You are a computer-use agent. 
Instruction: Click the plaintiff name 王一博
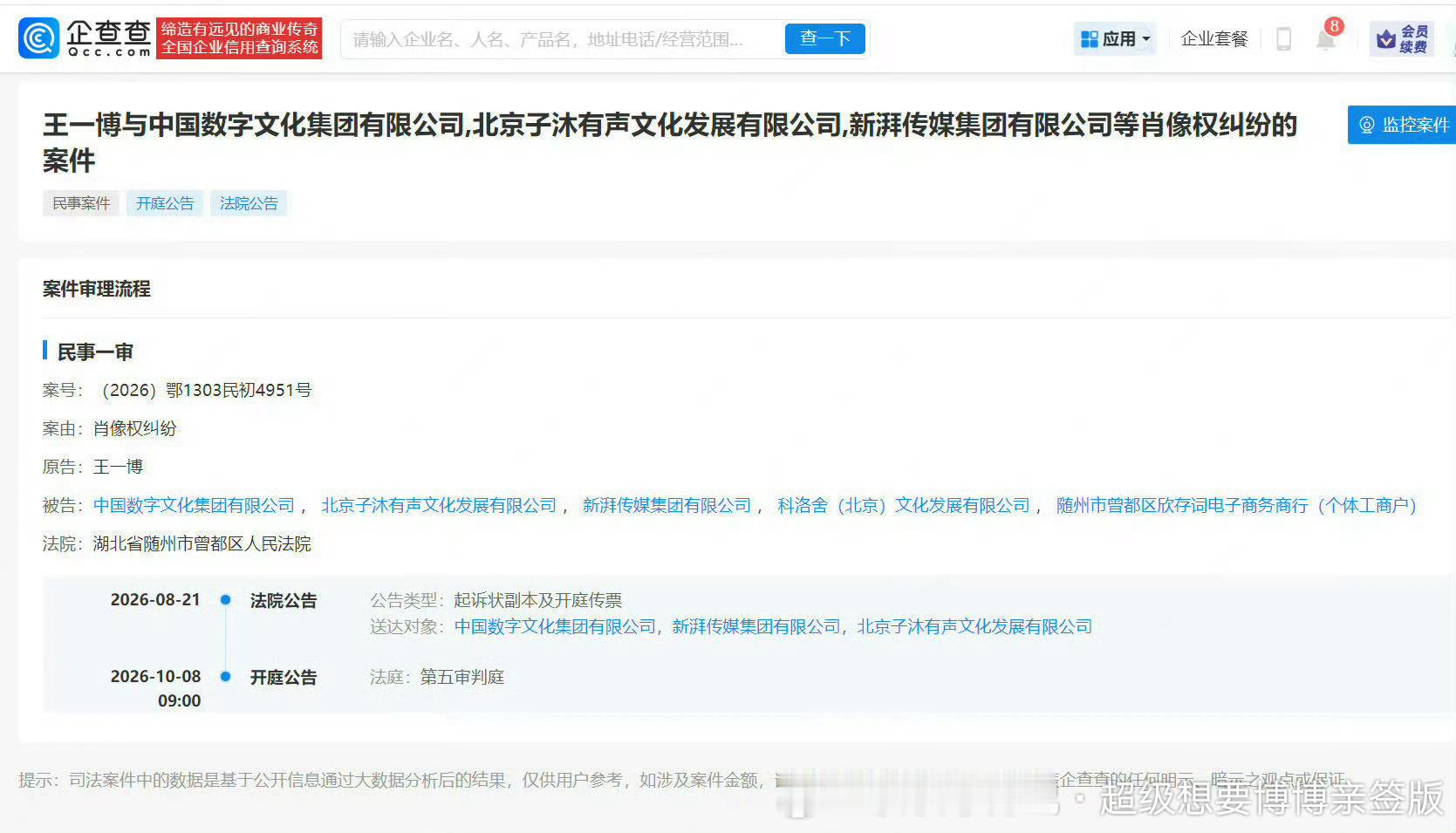[x=118, y=467]
